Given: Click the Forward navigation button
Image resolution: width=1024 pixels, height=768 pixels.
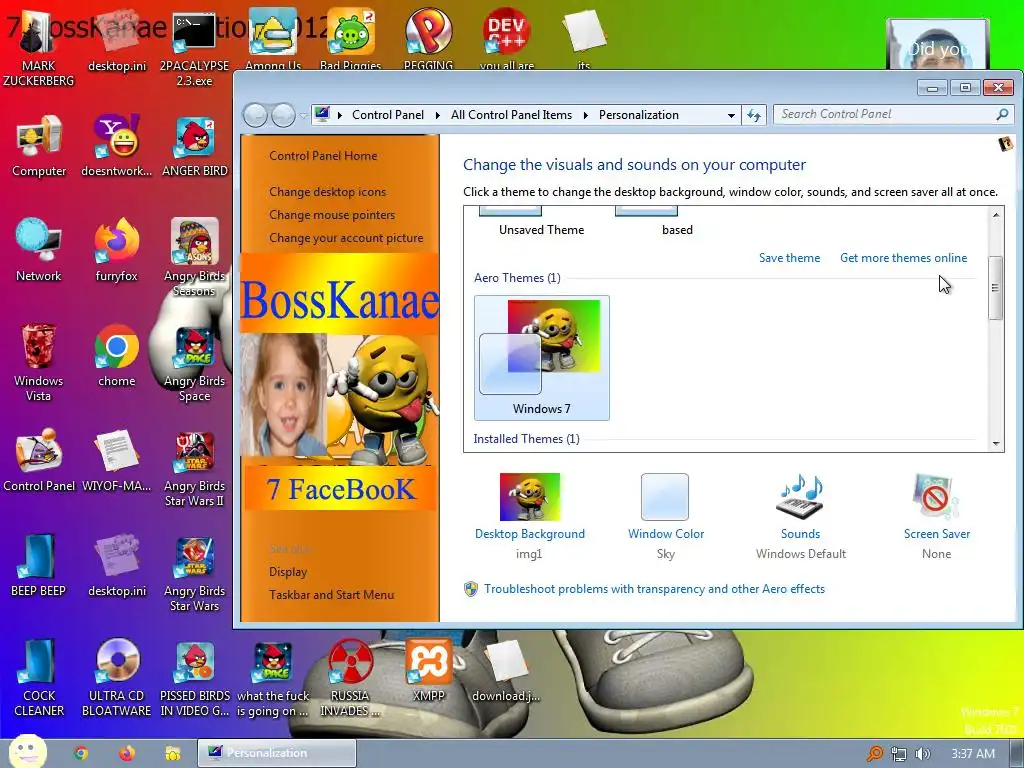Looking at the screenshot, I should click(283, 116).
